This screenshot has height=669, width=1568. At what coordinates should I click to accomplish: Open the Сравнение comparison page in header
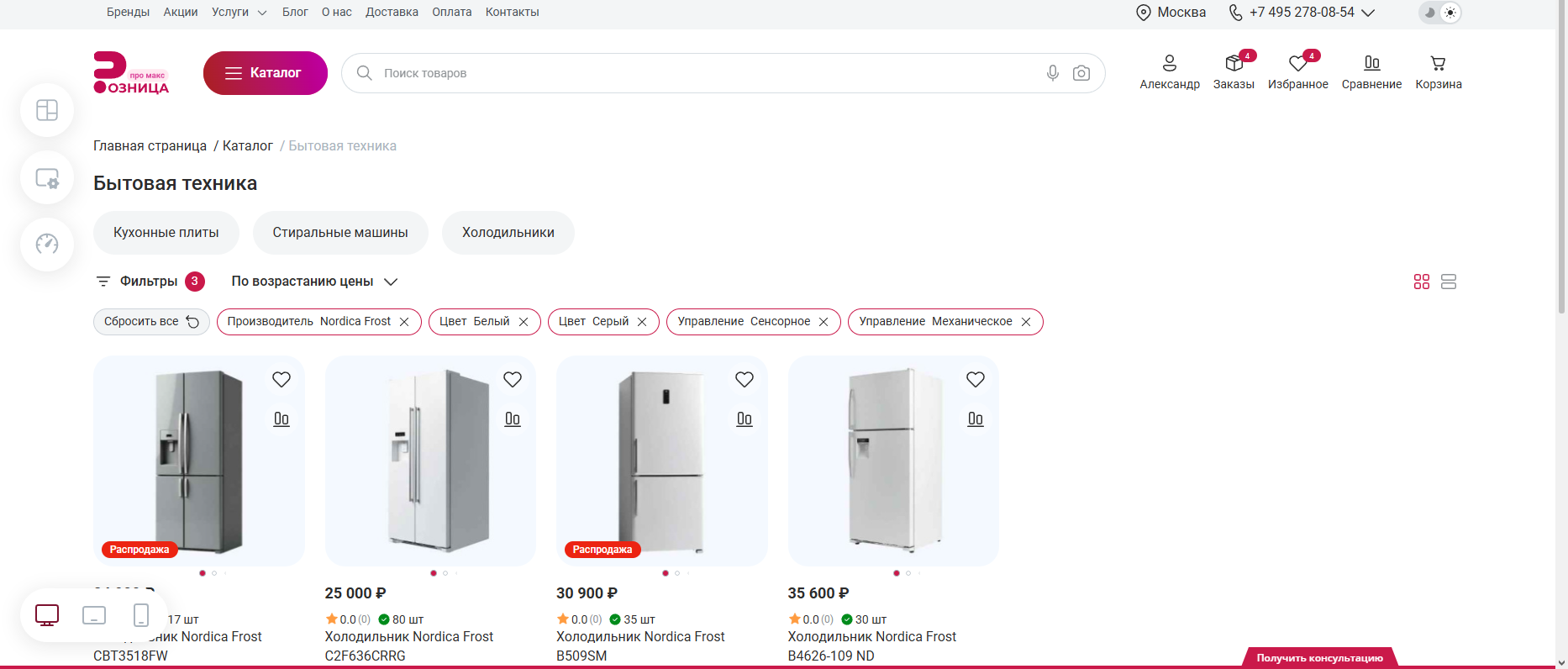click(x=1371, y=72)
